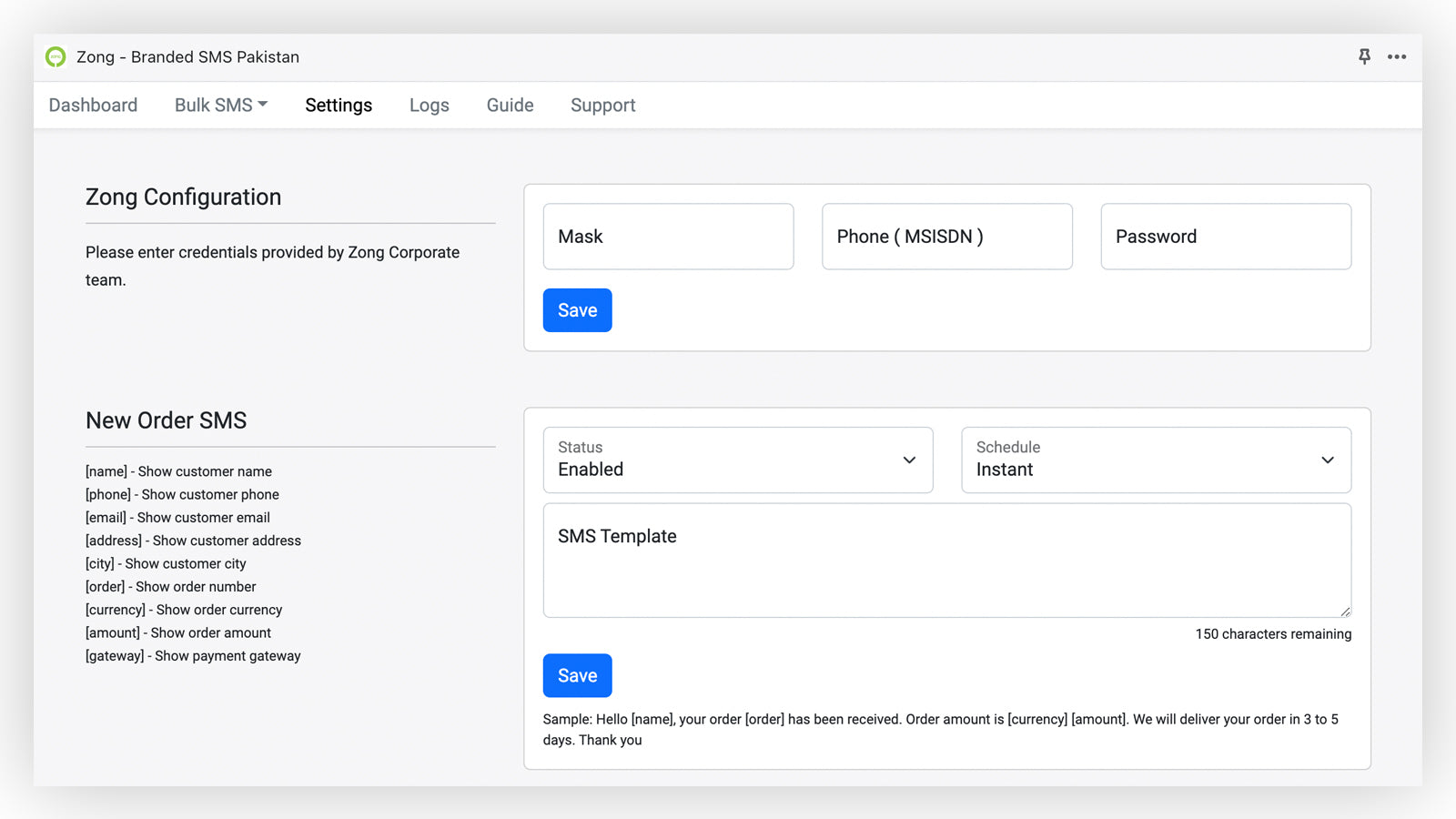Select the "[currency] - Show order currency" line

(184, 610)
